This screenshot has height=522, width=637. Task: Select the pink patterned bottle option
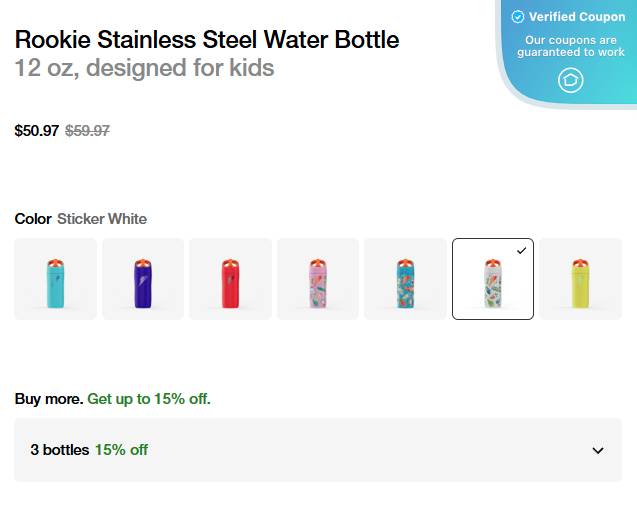click(x=318, y=279)
